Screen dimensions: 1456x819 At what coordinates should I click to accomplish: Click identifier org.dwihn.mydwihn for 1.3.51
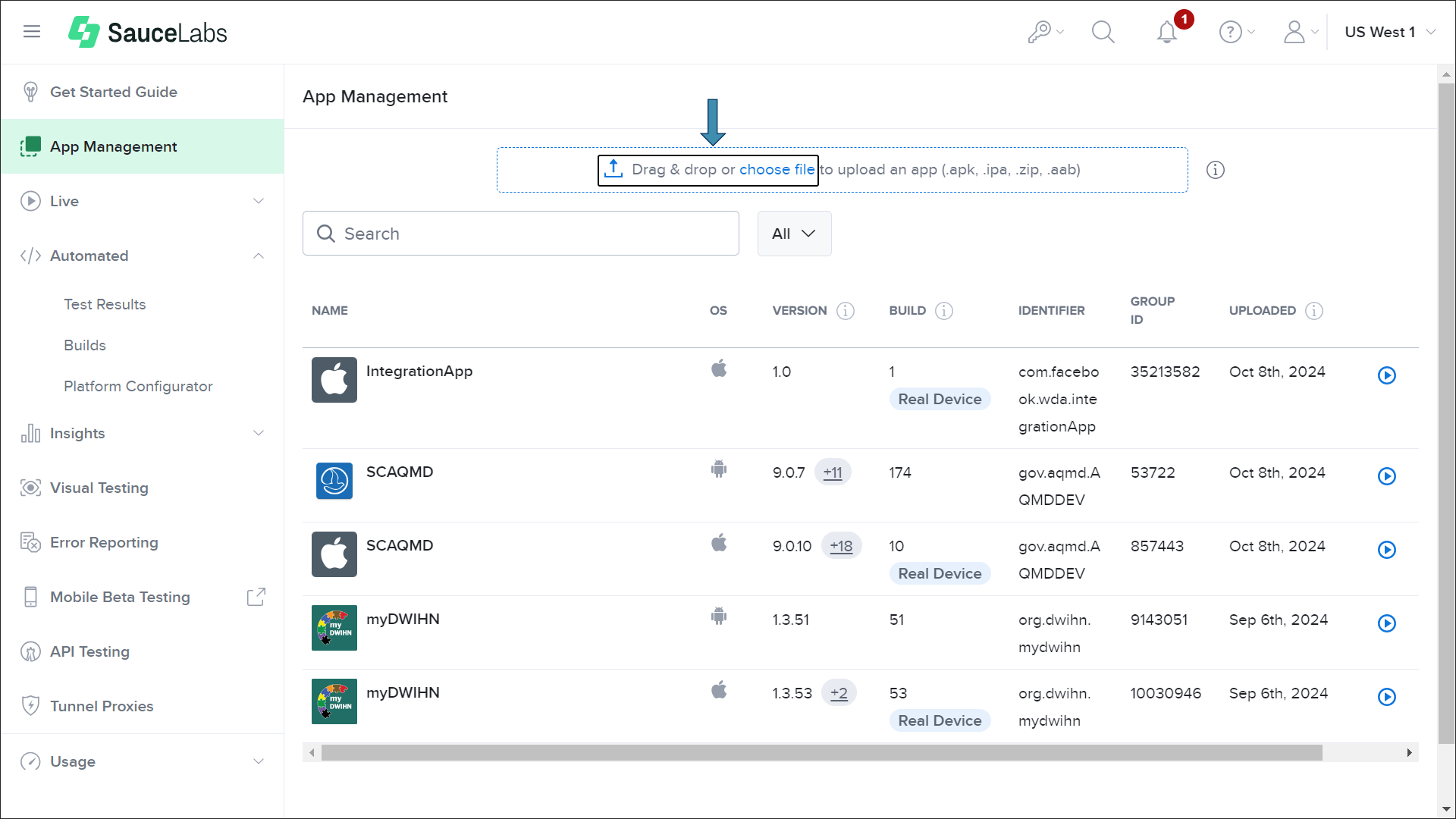(x=1054, y=633)
